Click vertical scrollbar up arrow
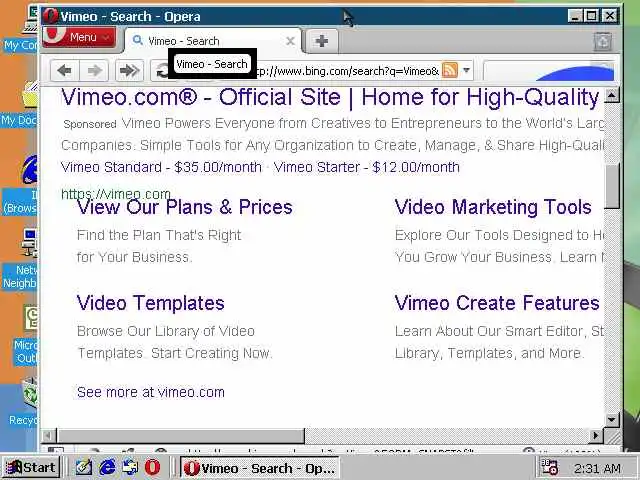The image size is (640, 480). (x=611, y=96)
